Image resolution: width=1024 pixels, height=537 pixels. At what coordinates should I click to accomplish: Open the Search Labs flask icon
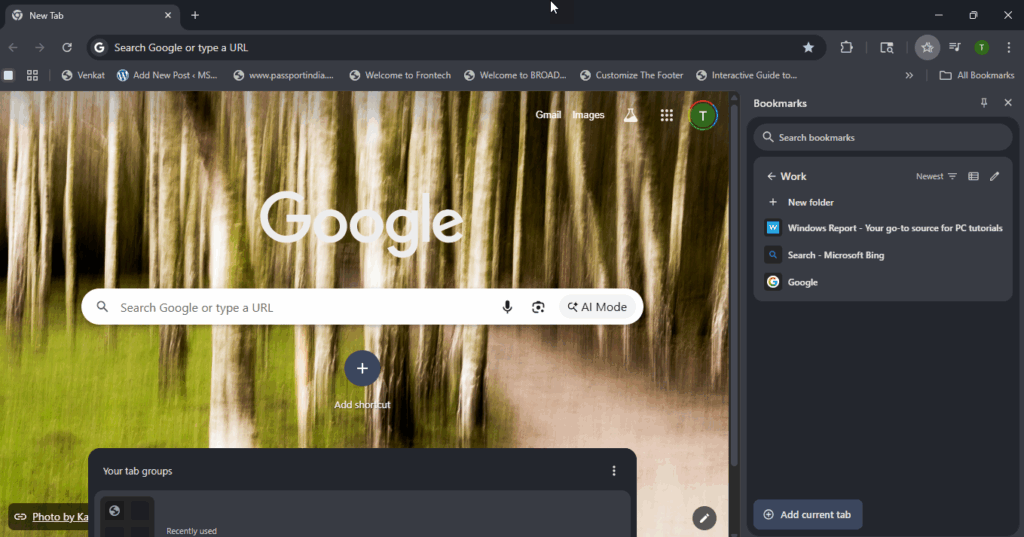click(630, 116)
